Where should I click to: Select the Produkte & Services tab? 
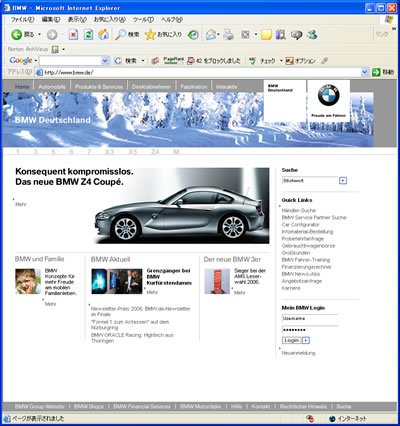99,87
